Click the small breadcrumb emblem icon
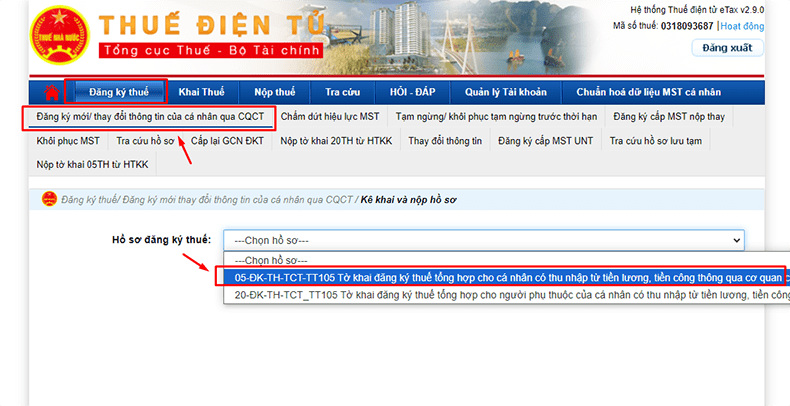The width and height of the screenshot is (790, 406). click(49, 199)
